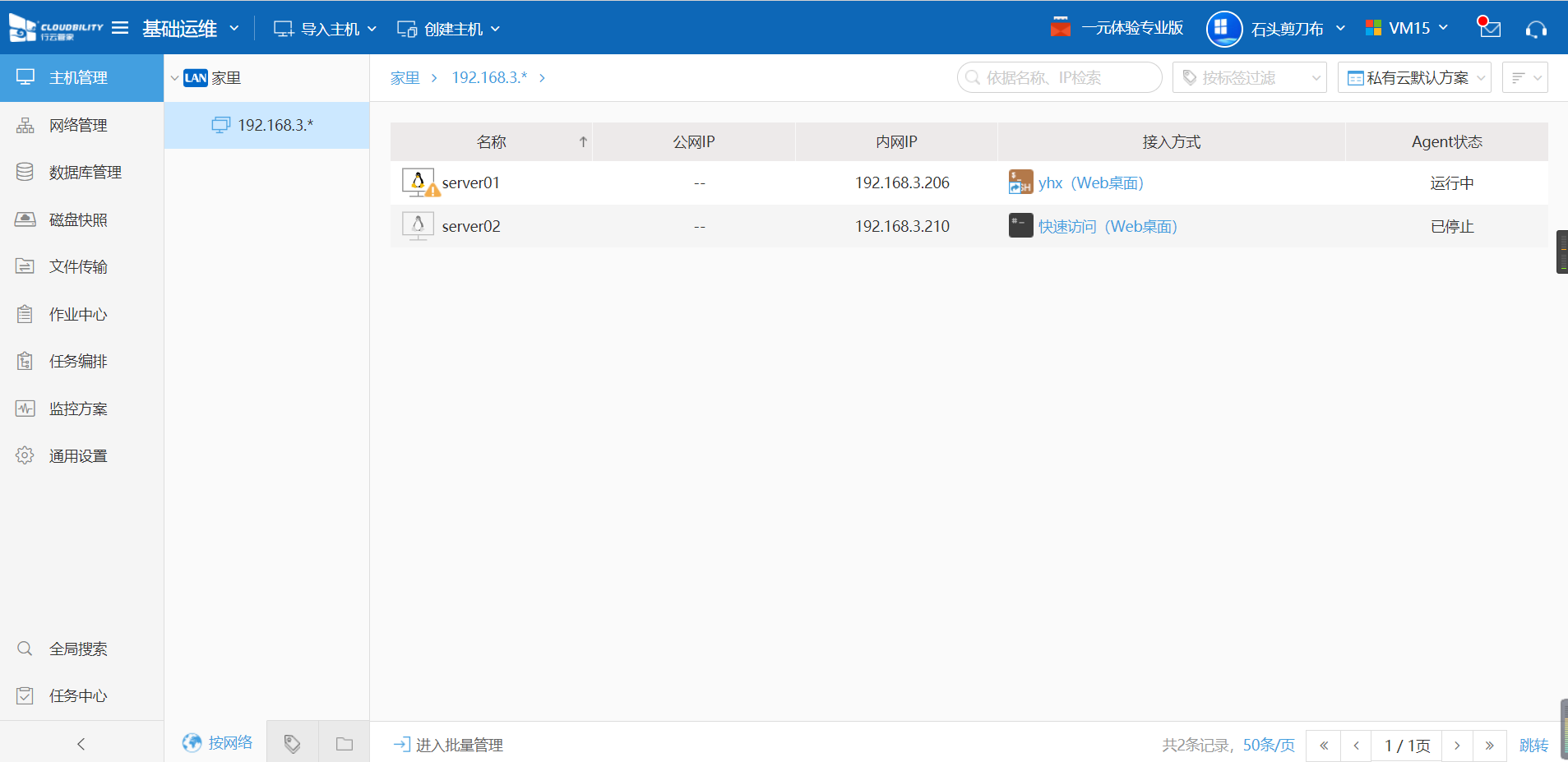1568x762 pixels.
Task: Click the user avatar icon
Action: [1223, 29]
